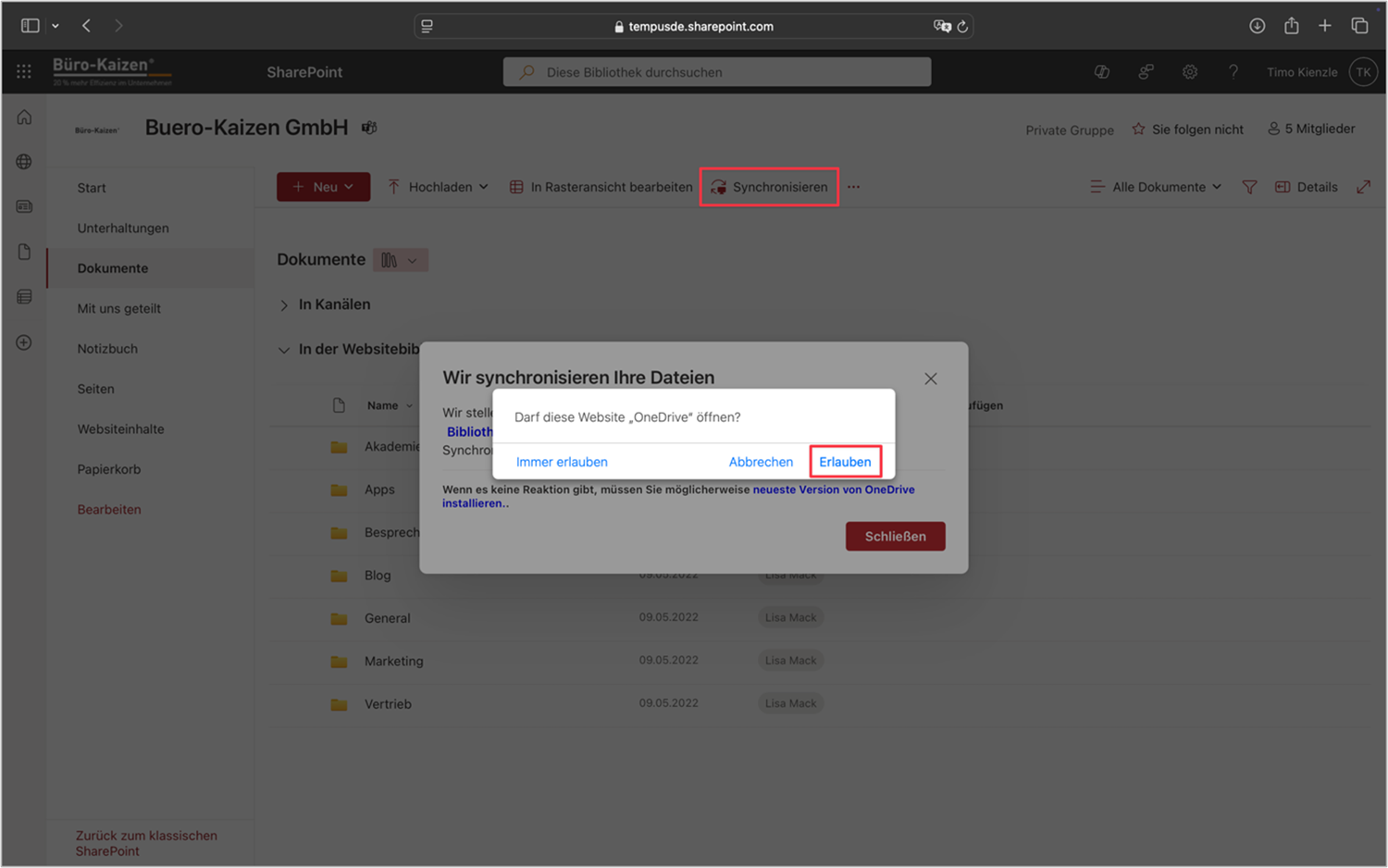Click the '5 Mitglieder' members link
This screenshot has width=1388, height=868.
(1311, 129)
